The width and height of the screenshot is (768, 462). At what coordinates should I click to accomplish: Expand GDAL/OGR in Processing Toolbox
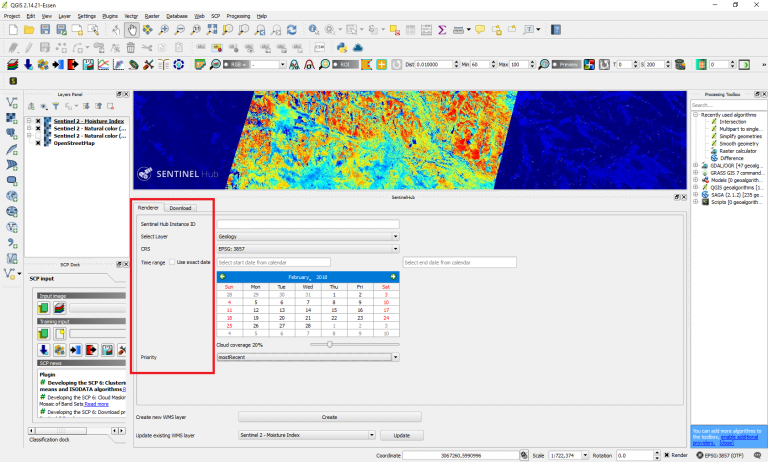click(696, 166)
